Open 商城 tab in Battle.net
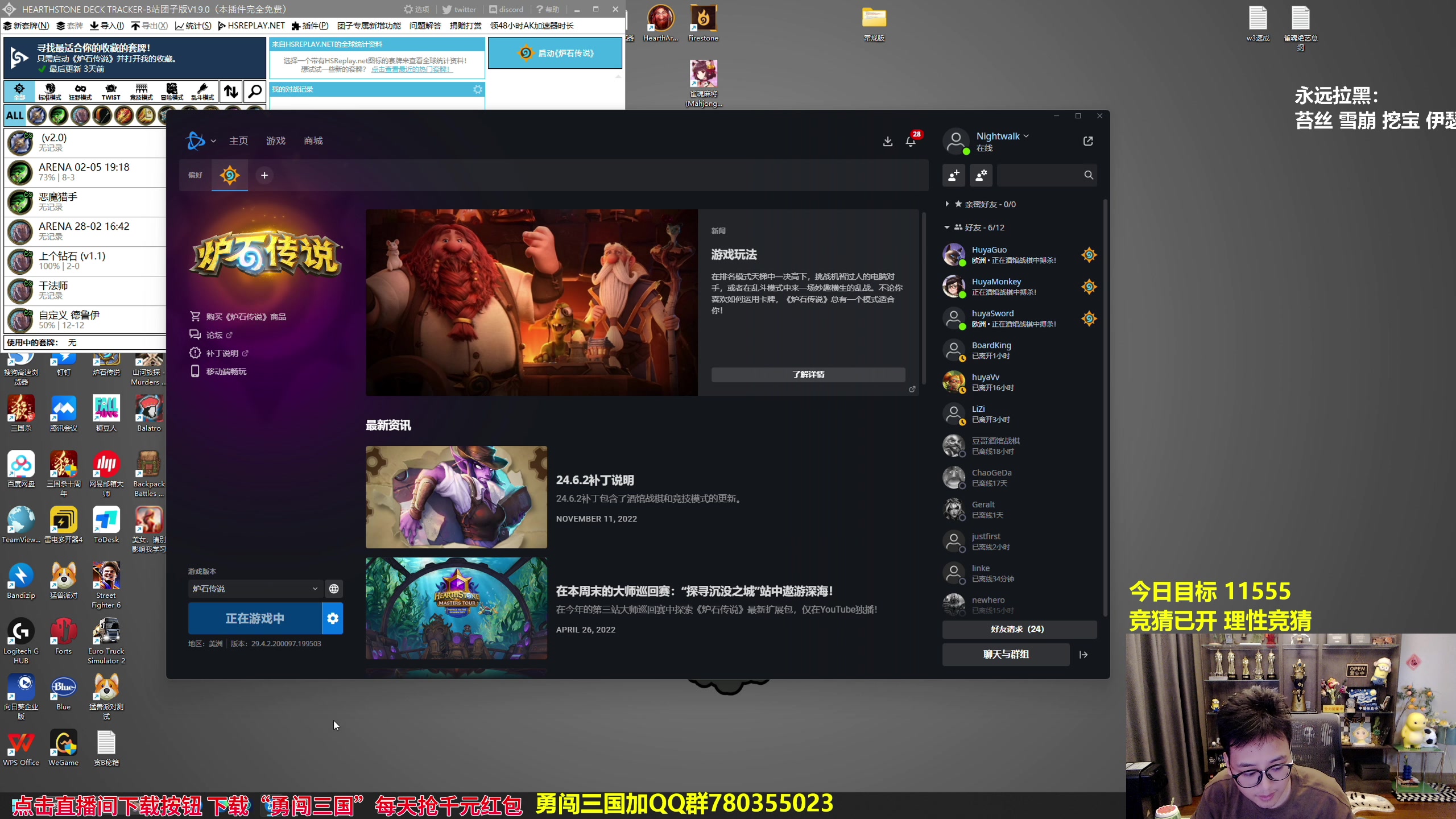This screenshot has width=1456, height=819. 313,141
